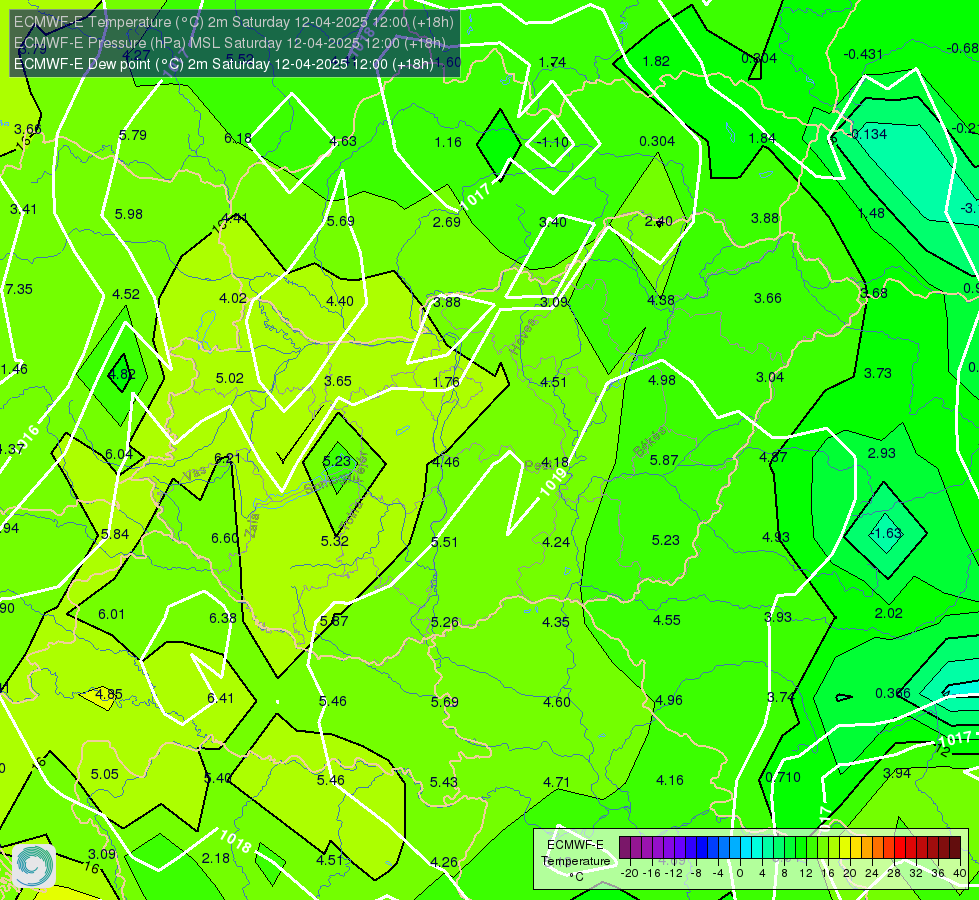This screenshot has width=979, height=900.
Task: Click the 4.18 dew point value
Action: (554, 462)
